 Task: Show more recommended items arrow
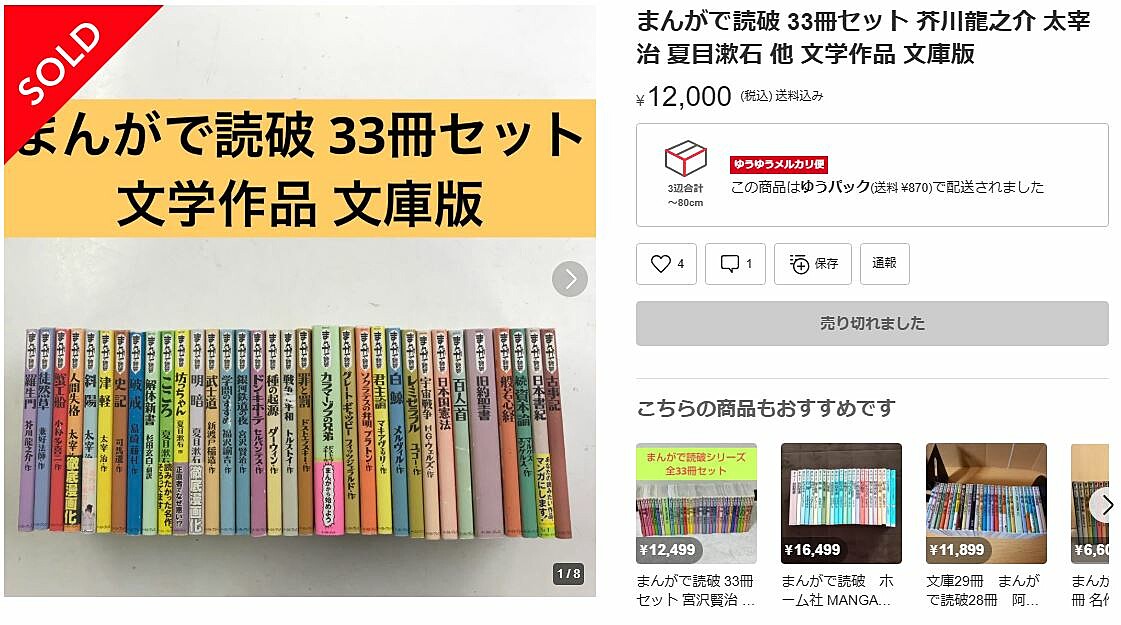pyautogui.click(x=1105, y=505)
